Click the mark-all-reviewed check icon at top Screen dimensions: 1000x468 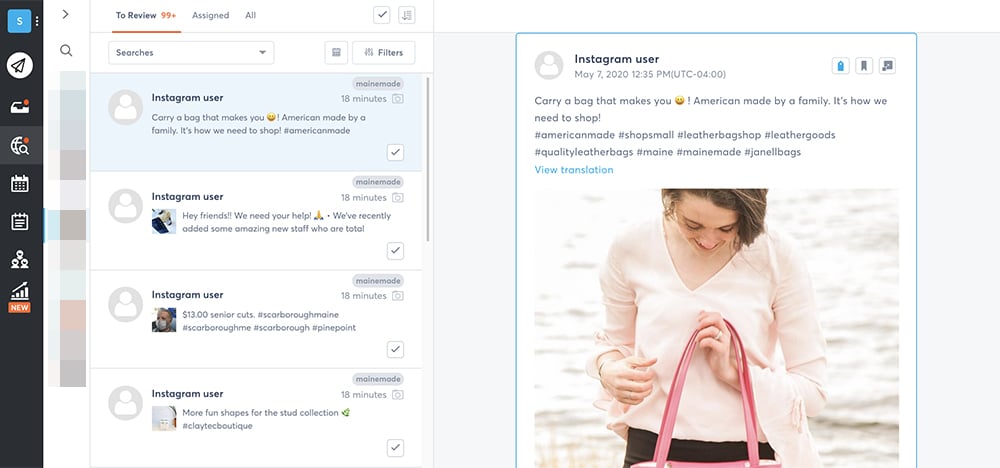381,15
